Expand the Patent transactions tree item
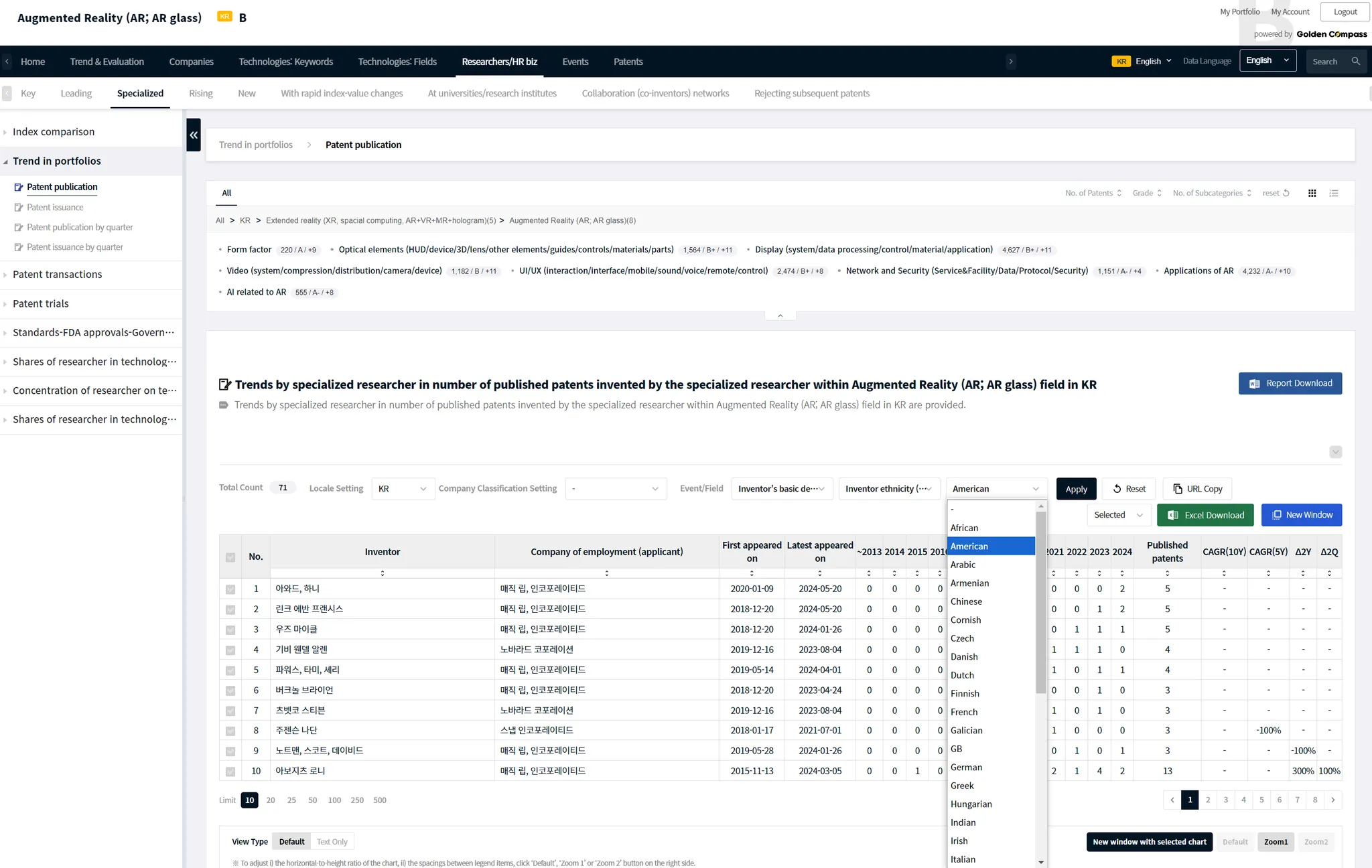The image size is (1372, 868). point(57,275)
